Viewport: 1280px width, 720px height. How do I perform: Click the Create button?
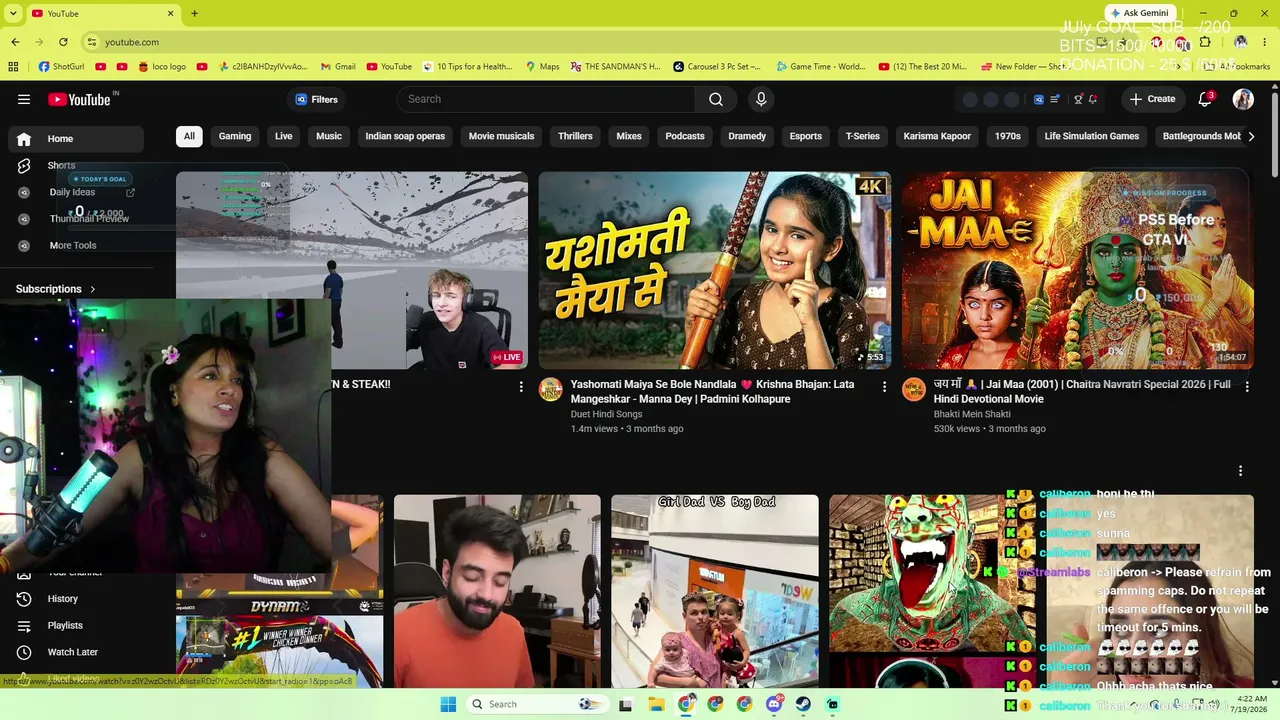click(x=1153, y=99)
